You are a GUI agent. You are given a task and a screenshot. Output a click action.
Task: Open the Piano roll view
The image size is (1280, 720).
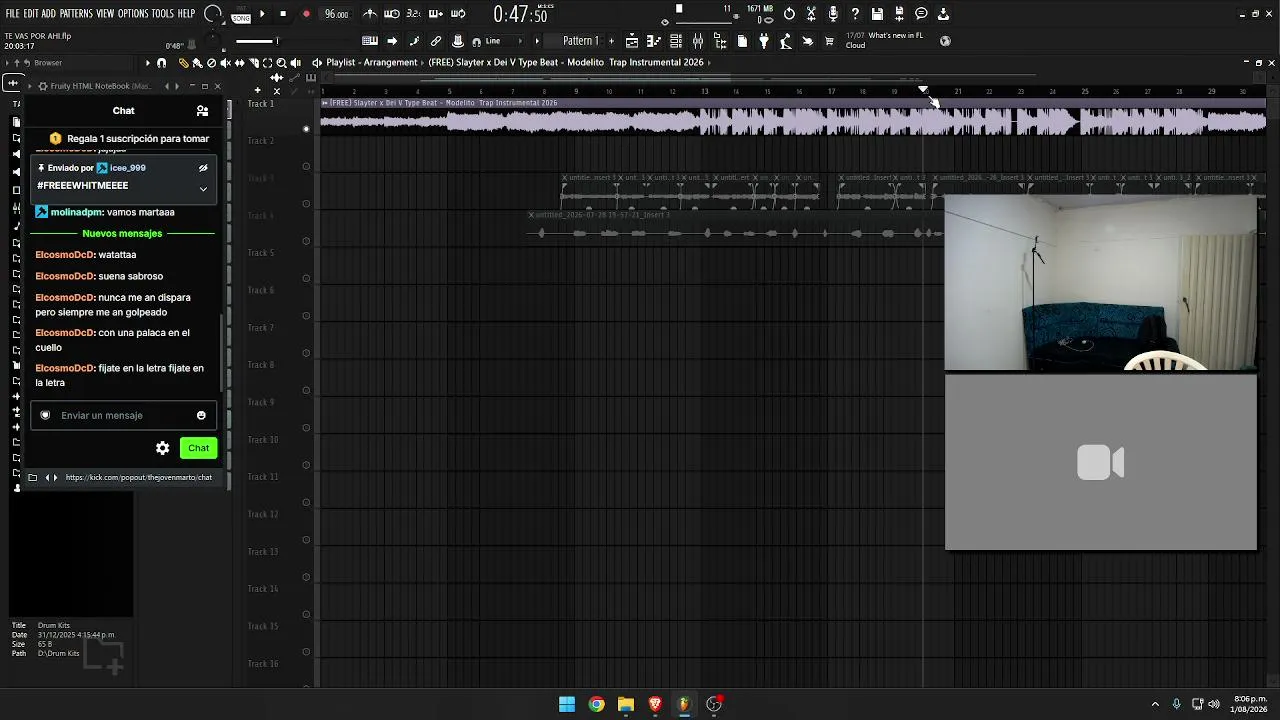coord(654,41)
